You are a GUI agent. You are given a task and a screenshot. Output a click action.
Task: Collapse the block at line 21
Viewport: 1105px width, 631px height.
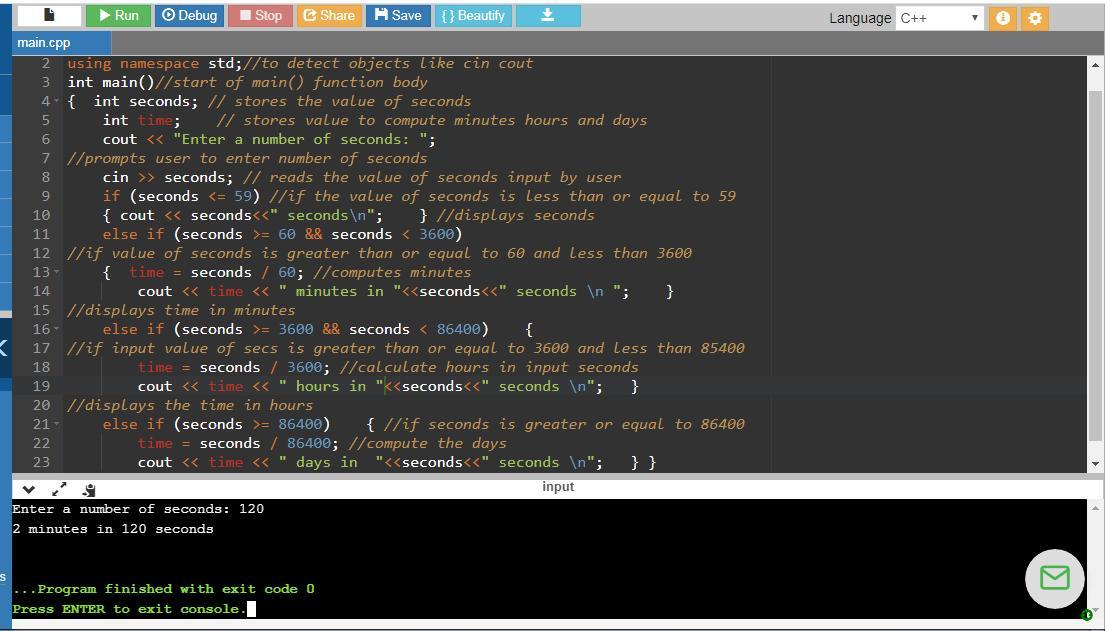pos(58,424)
